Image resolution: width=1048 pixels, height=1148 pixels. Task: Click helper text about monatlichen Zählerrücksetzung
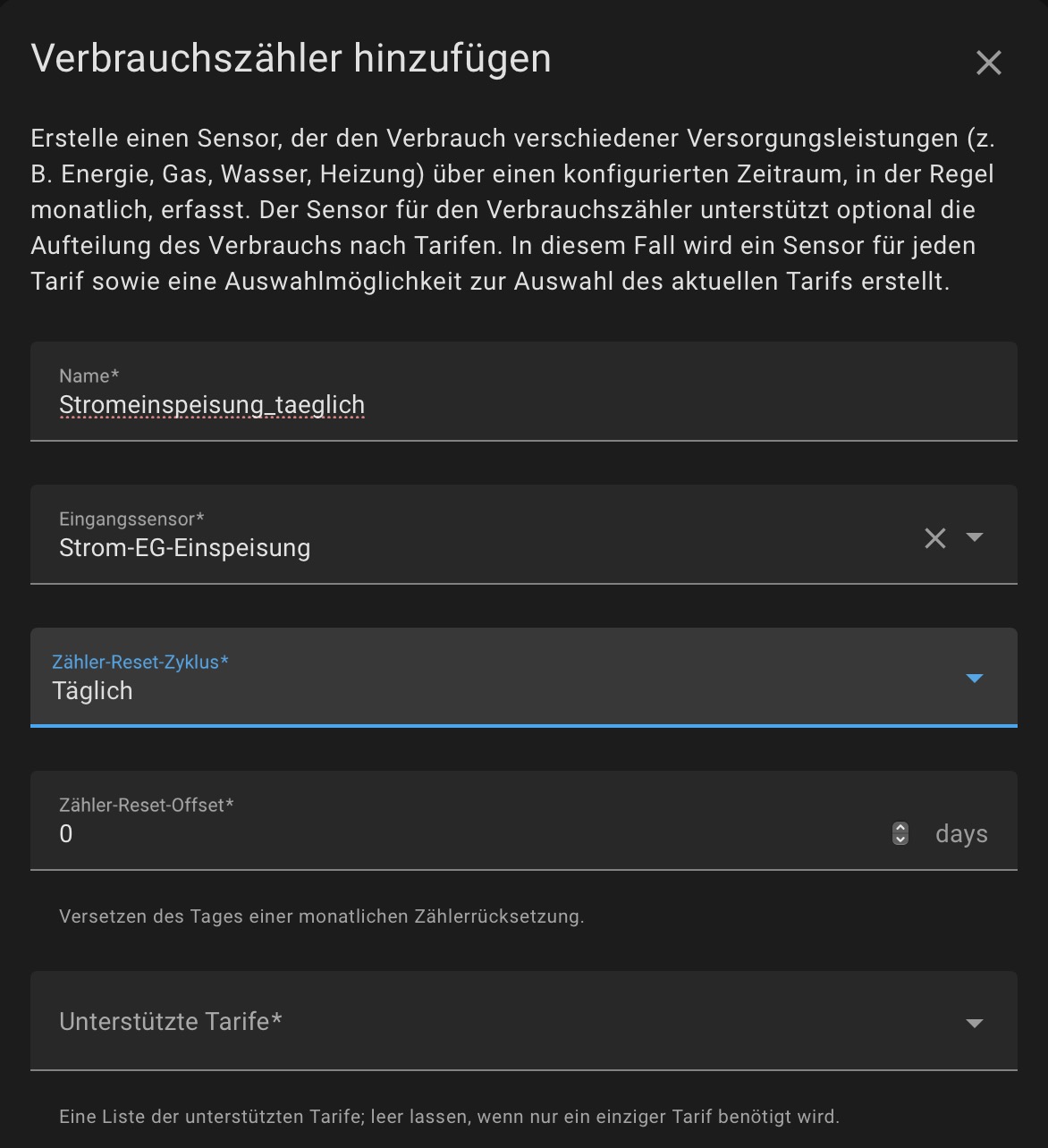pyautogui.click(x=322, y=916)
